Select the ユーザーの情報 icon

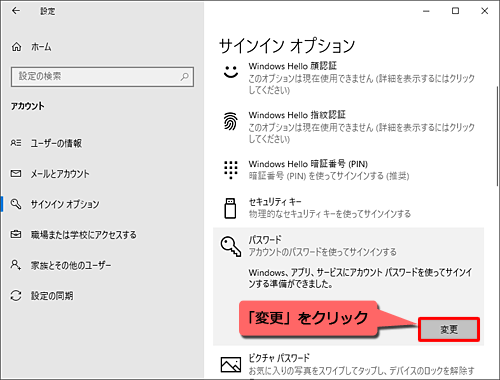click(x=16, y=143)
